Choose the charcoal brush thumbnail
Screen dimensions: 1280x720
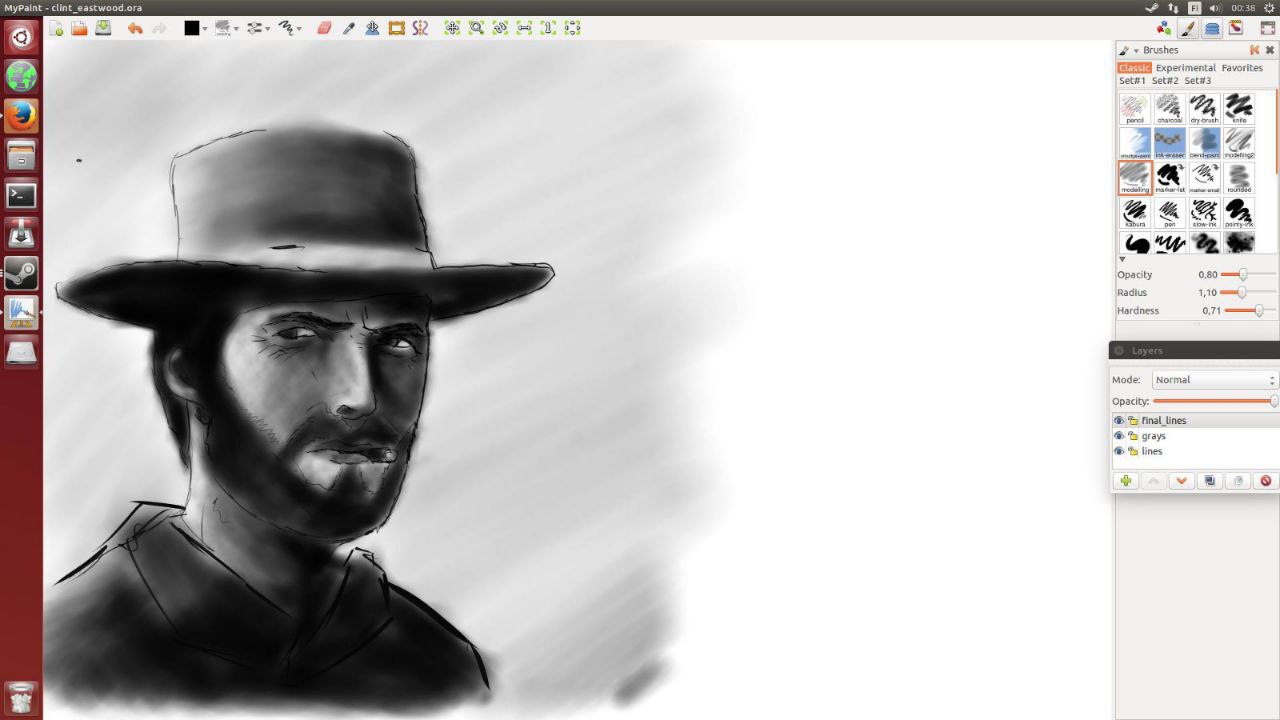1169,108
